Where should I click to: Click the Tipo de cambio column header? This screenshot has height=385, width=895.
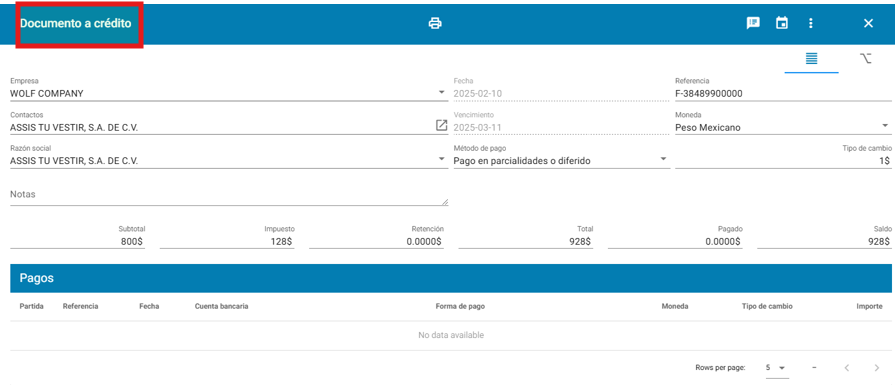(767, 306)
